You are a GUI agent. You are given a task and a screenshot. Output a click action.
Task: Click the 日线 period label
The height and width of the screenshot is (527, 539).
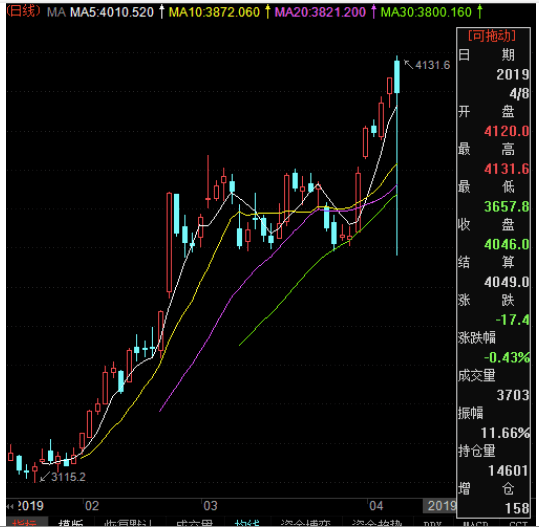click(x=23, y=11)
